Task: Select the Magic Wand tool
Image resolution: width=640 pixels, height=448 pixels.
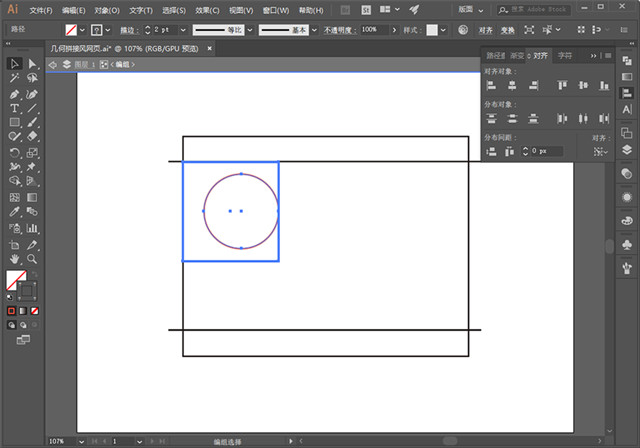Action: pyautogui.click(x=15, y=78)
